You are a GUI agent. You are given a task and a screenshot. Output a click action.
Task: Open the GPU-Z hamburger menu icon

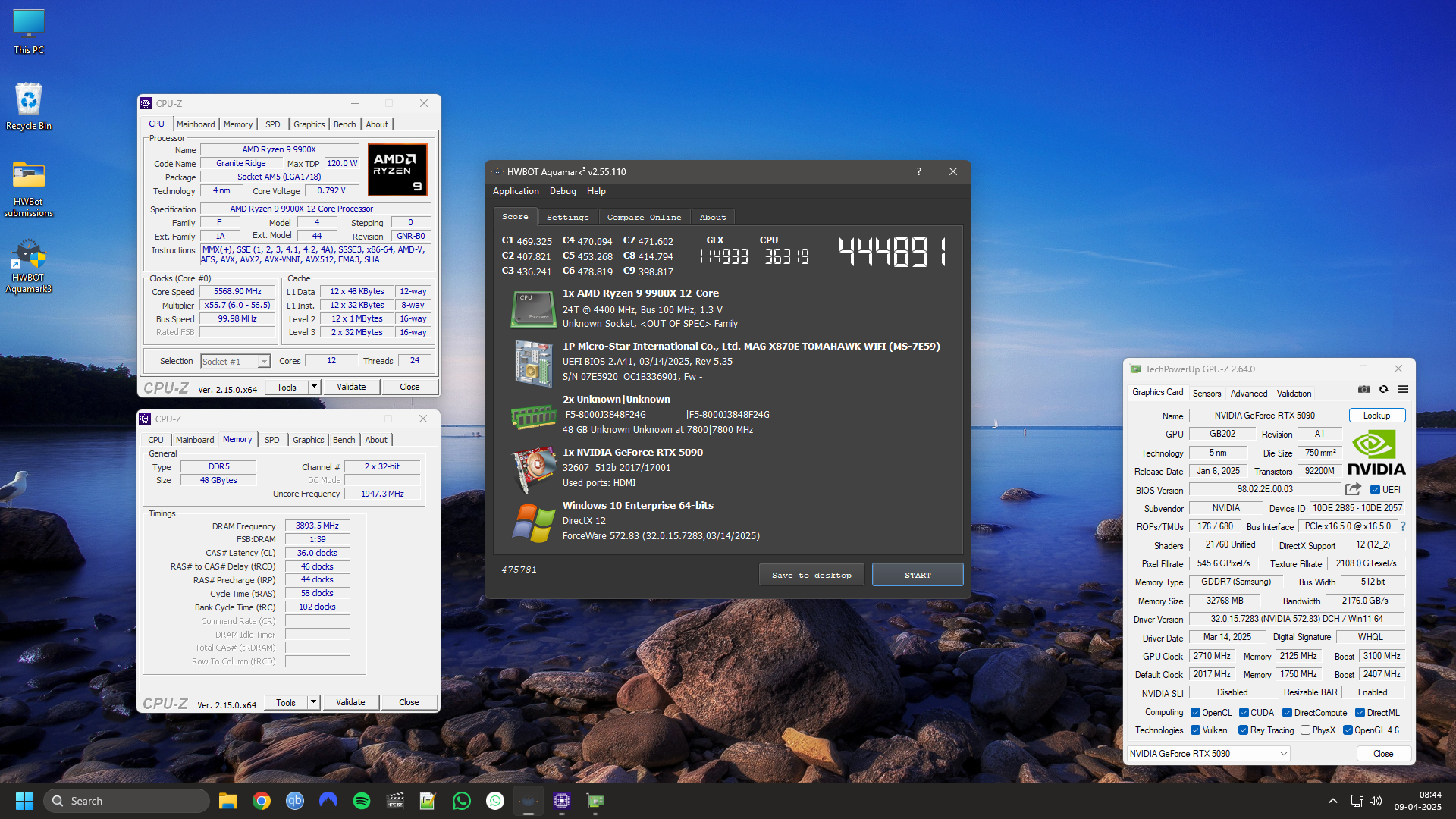pos(1403,389)
